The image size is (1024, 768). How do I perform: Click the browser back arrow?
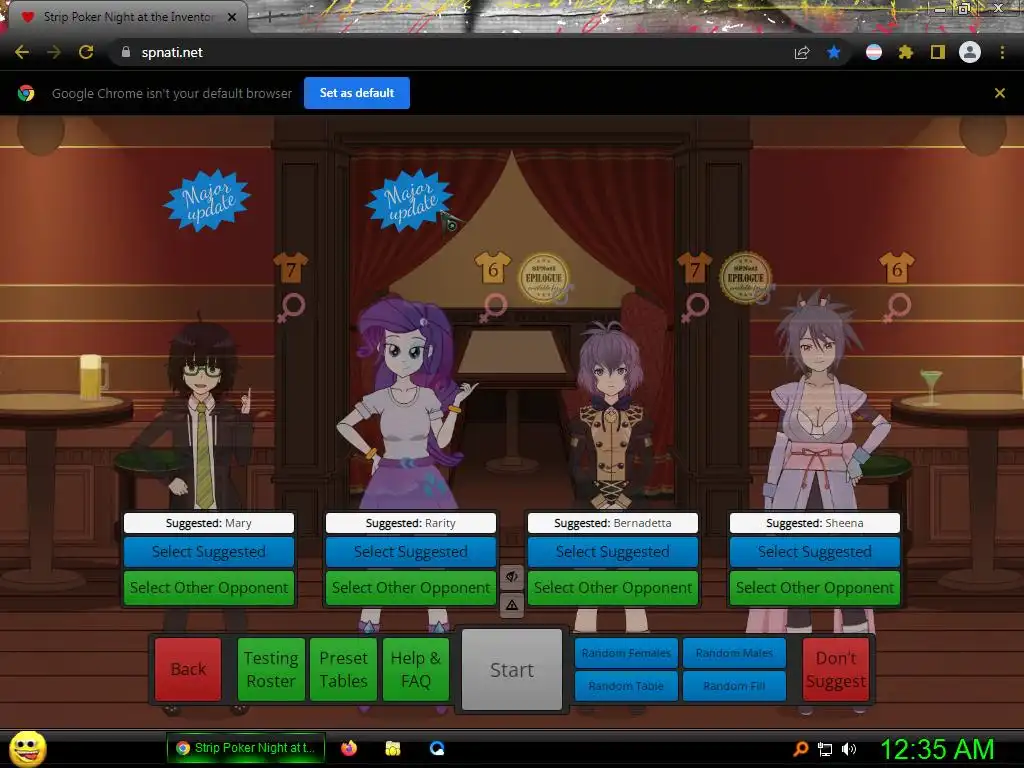click(22, 52)
